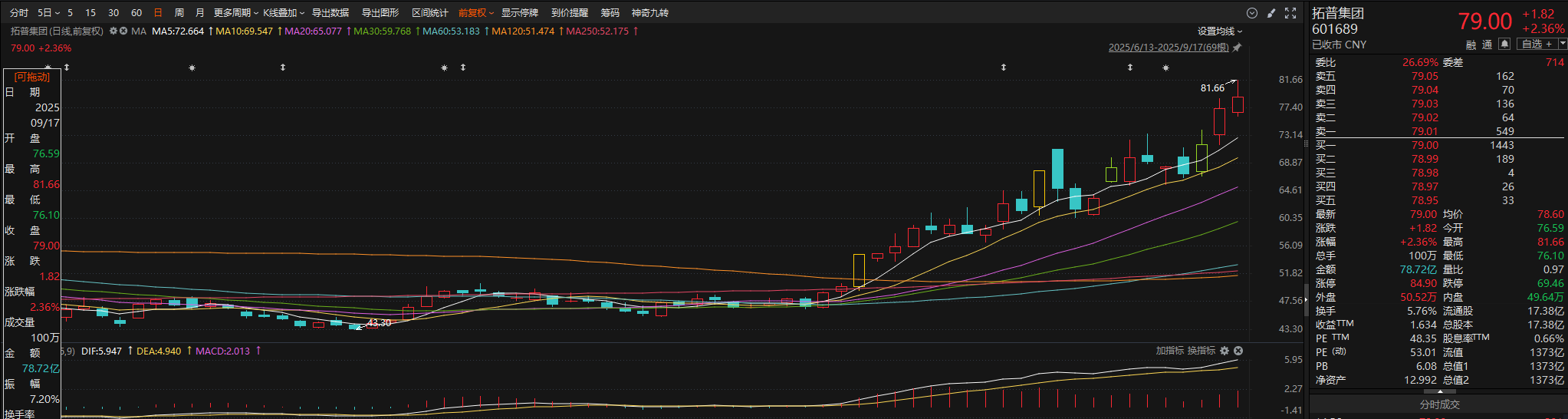The image size is (1568, 419).
Task: Select 60-minute period
Action: pyautogui.click(x=136, y=13)
